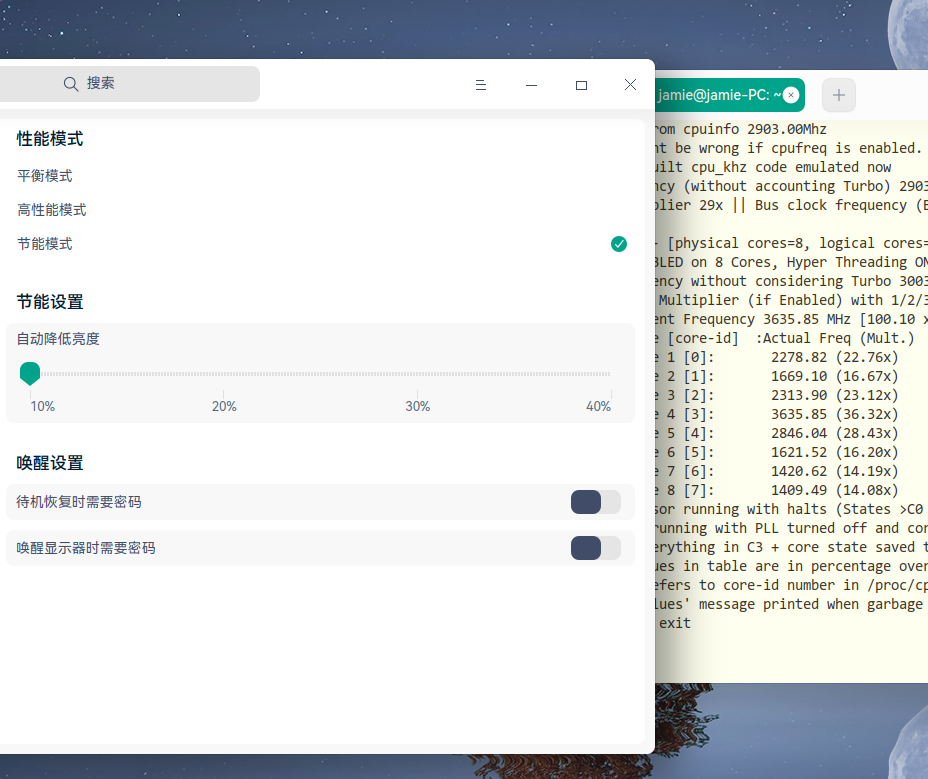Click terminal line 'cpuinfo 2903.00Mhz'
928x779 pixels.
tap(755, 129)
